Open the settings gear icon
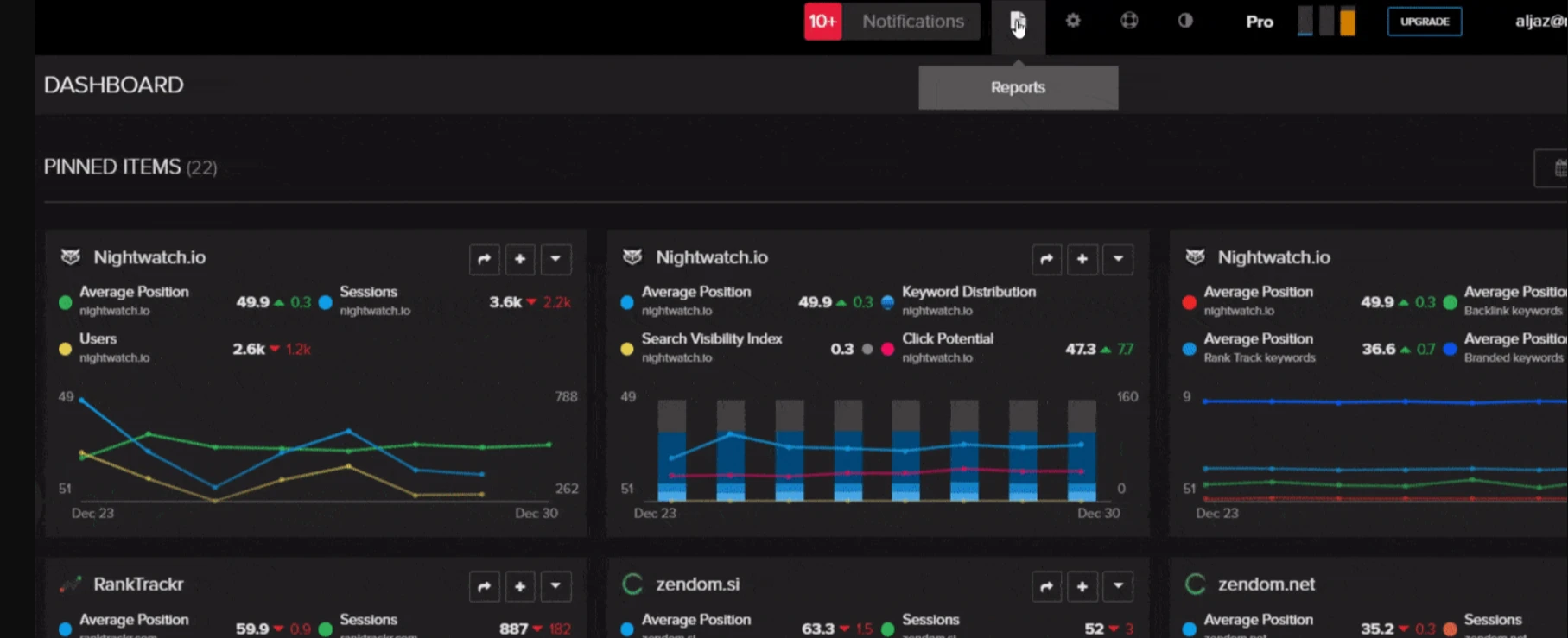The image size is (1568, 638). pyautogui.click(x=1073, y=21)
